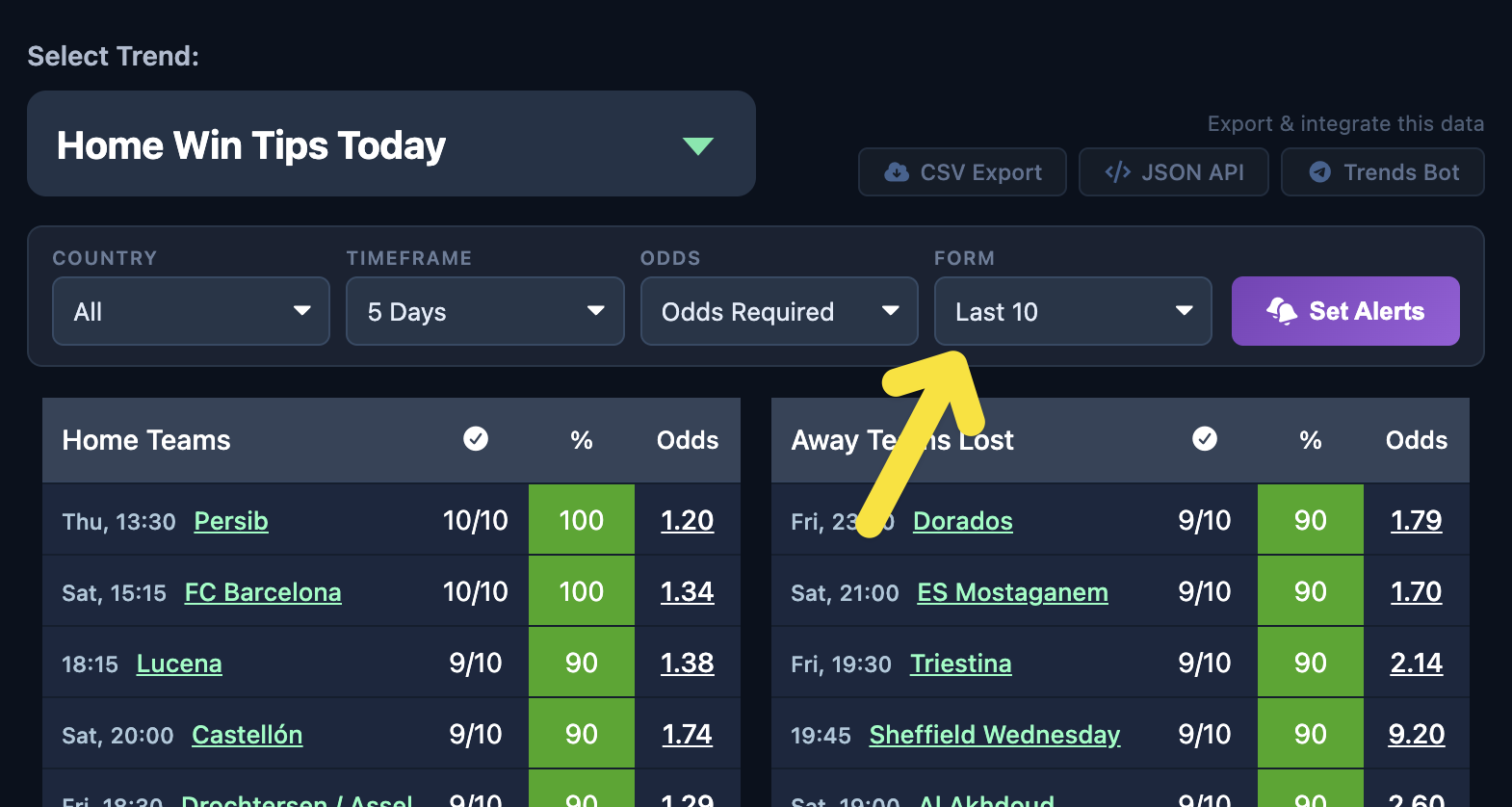Expand the Timeframe 5 Days dropdown

[484, 311]
